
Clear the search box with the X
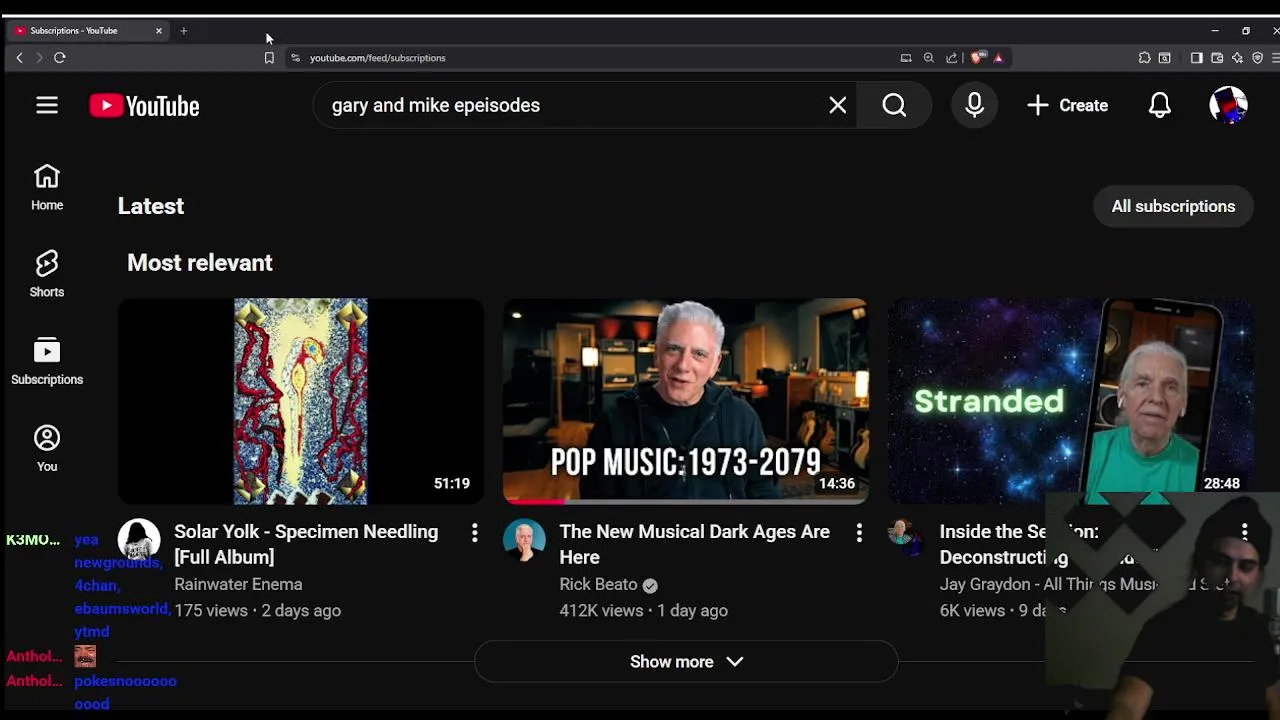tap(838, 105)
